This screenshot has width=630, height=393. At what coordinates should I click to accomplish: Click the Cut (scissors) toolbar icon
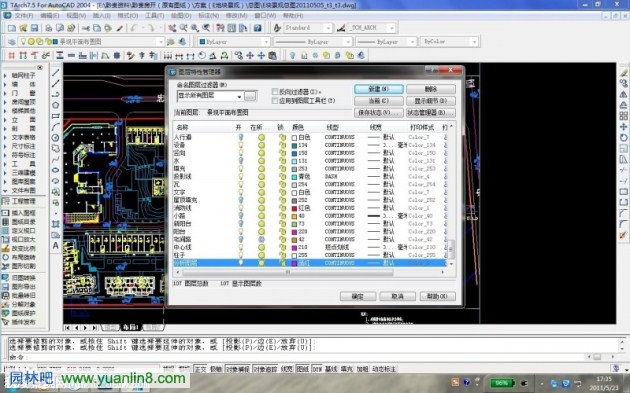pos(86,28)
